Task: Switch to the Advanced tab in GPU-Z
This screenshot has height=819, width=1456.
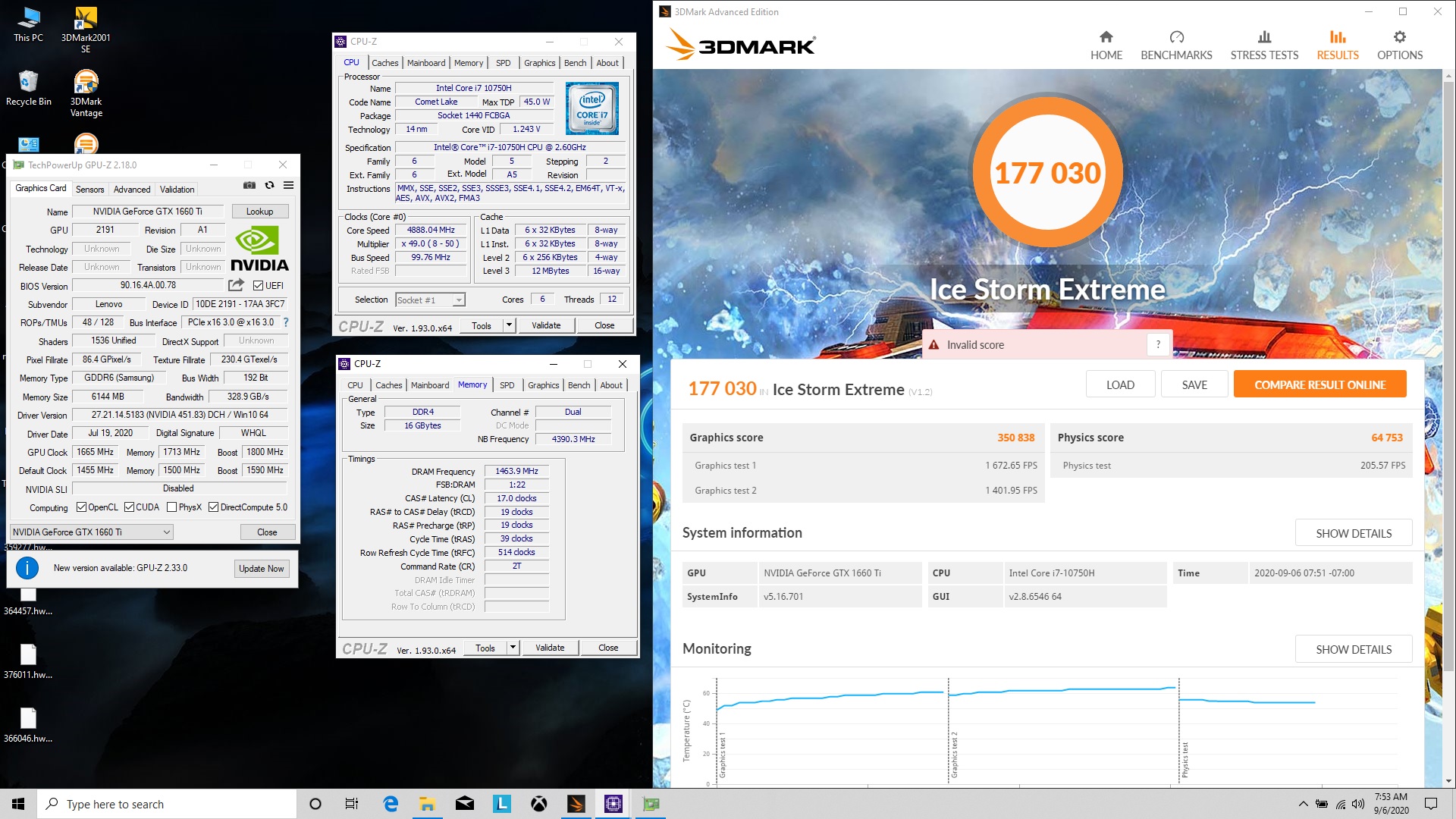Action: [132, 189]
